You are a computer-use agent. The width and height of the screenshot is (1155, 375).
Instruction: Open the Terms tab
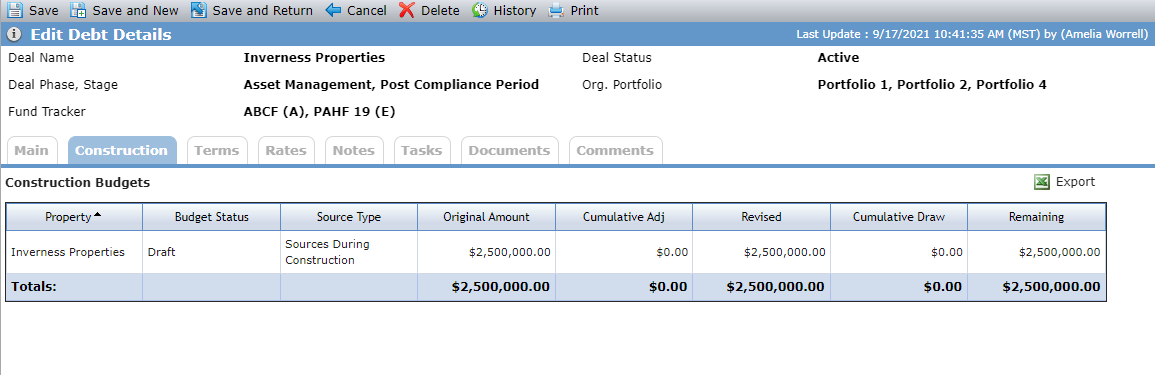tap(217, 150)
